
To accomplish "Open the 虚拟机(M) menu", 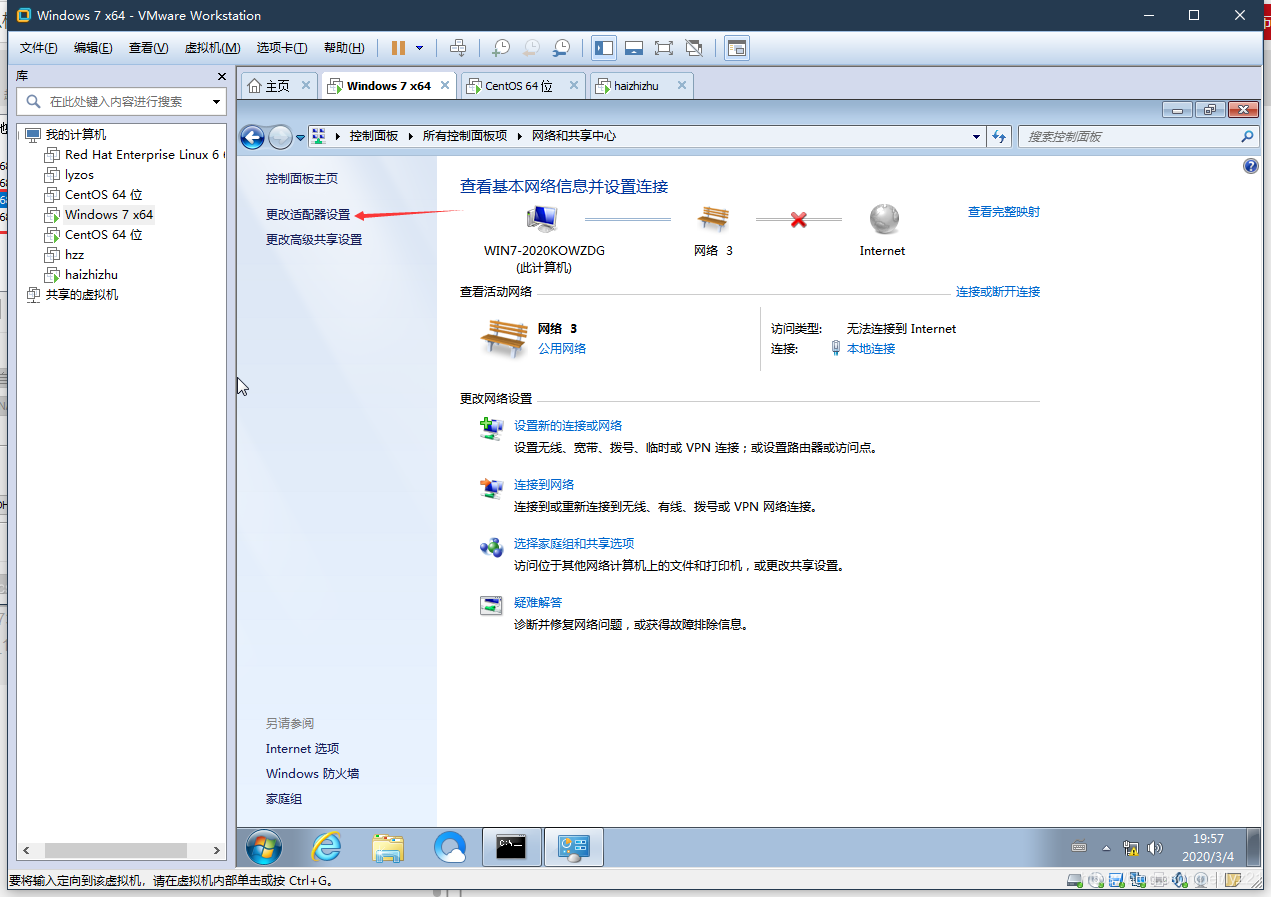I will click(212, 47).
